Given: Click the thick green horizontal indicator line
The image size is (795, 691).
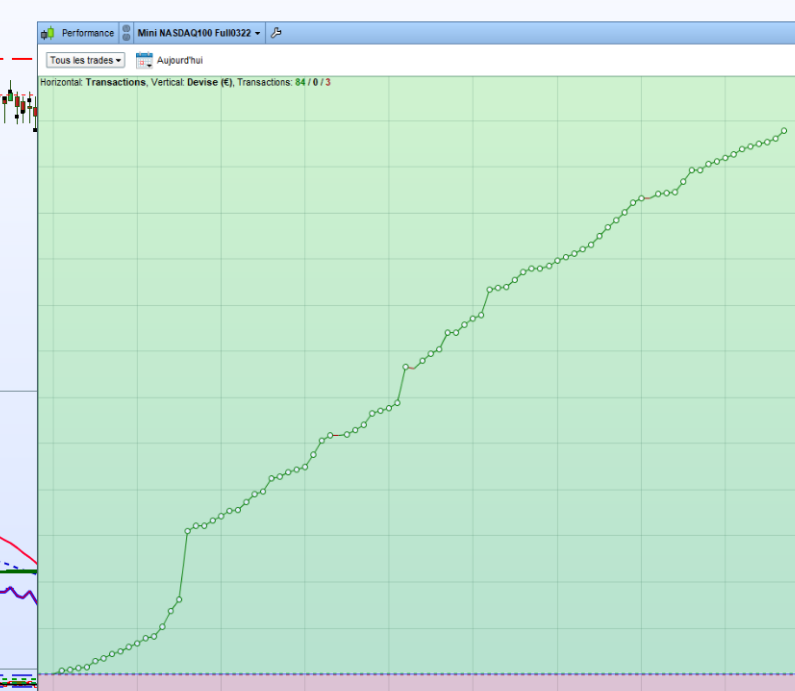Looking at the screenshot, I should click(x=18, y=571).
